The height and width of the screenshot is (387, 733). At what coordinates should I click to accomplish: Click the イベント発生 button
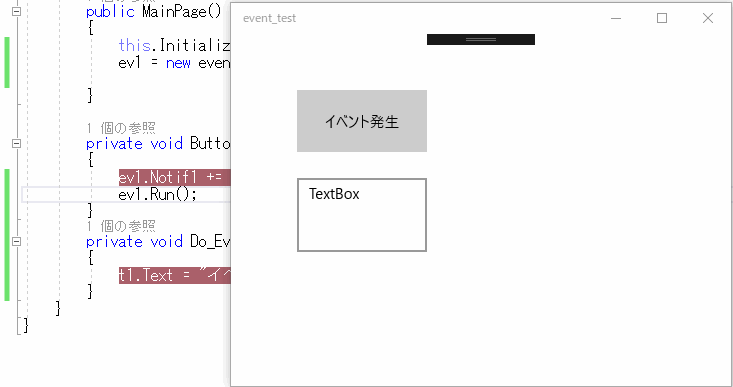pos(362,121)
